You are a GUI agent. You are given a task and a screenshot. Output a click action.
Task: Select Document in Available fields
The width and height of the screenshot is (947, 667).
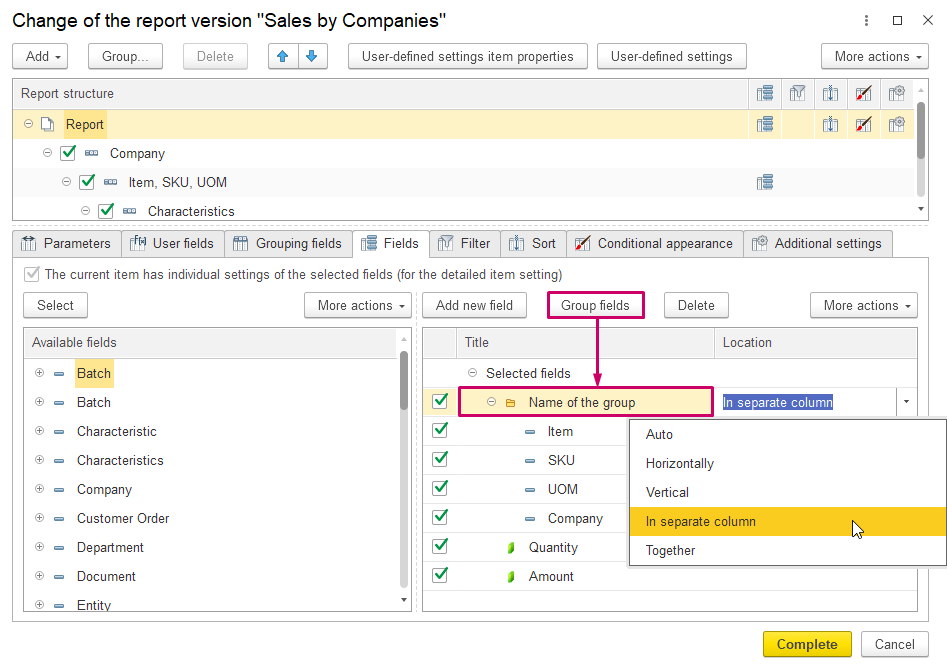106,576
